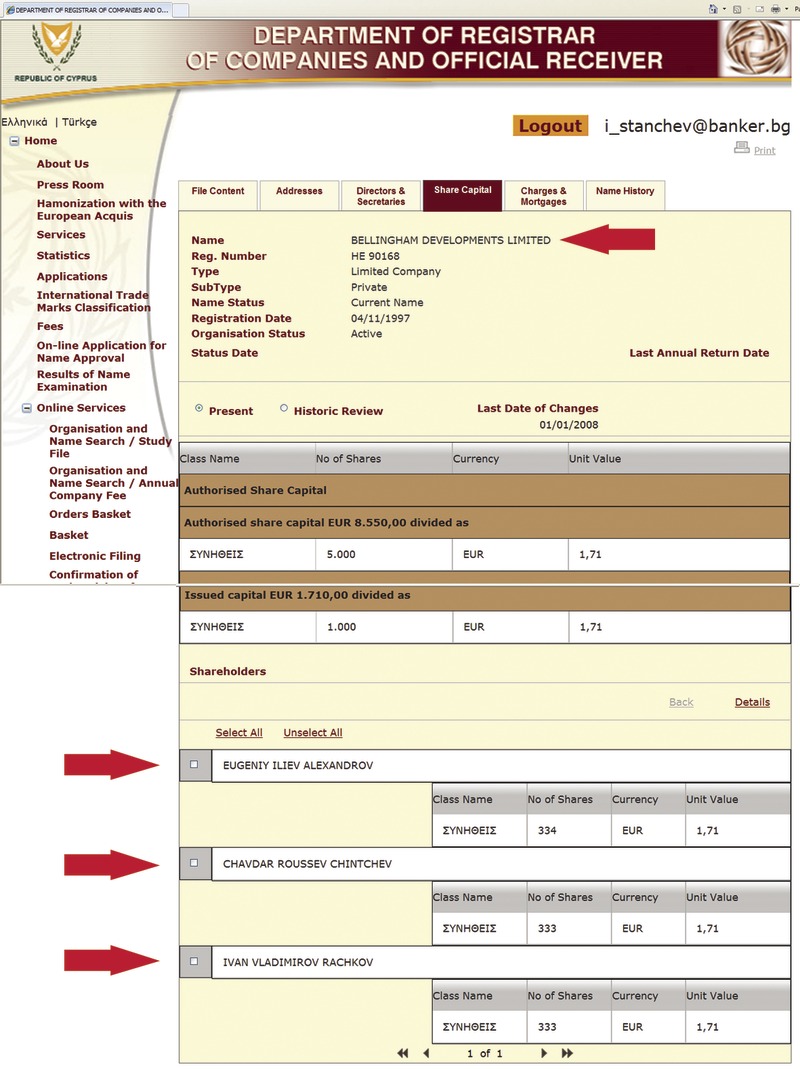The width and height of the screenshot is (800, 1069).
Task: Collapse the Online Services tree node
Action: 27,408
